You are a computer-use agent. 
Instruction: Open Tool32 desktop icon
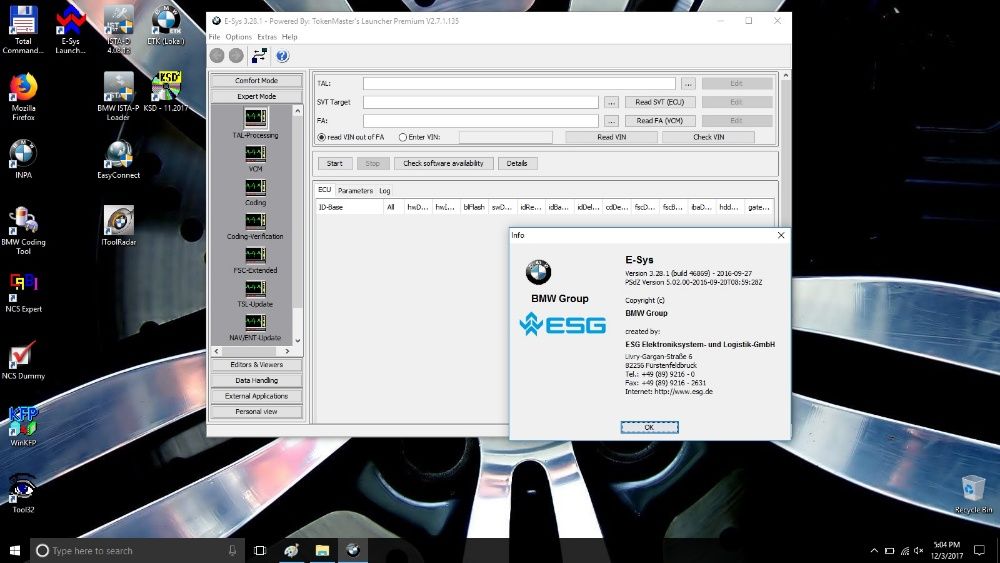tap(23, 494)
